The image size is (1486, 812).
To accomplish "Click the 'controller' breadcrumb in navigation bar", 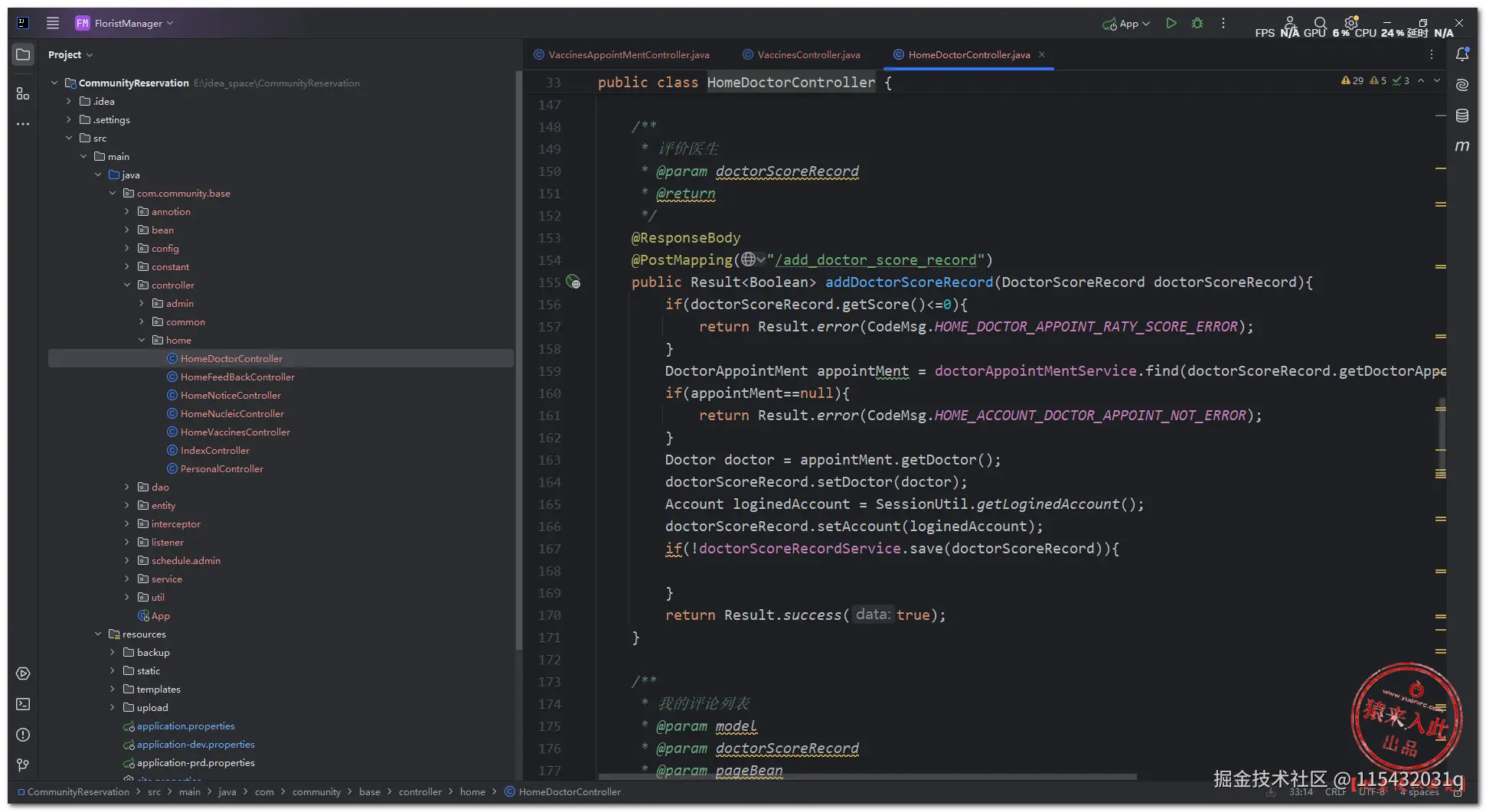I will (420, 792).
